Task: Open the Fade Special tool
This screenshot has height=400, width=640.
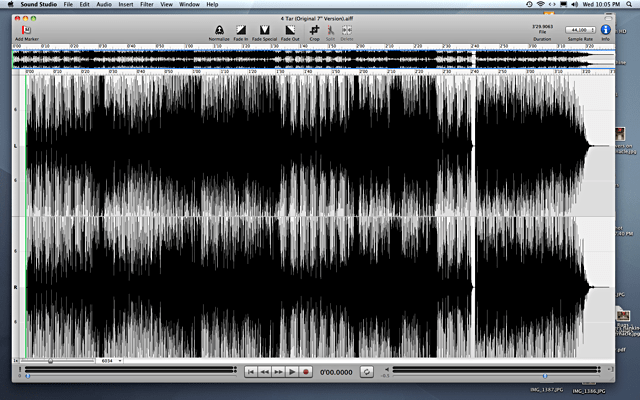Action: point(265,30)
